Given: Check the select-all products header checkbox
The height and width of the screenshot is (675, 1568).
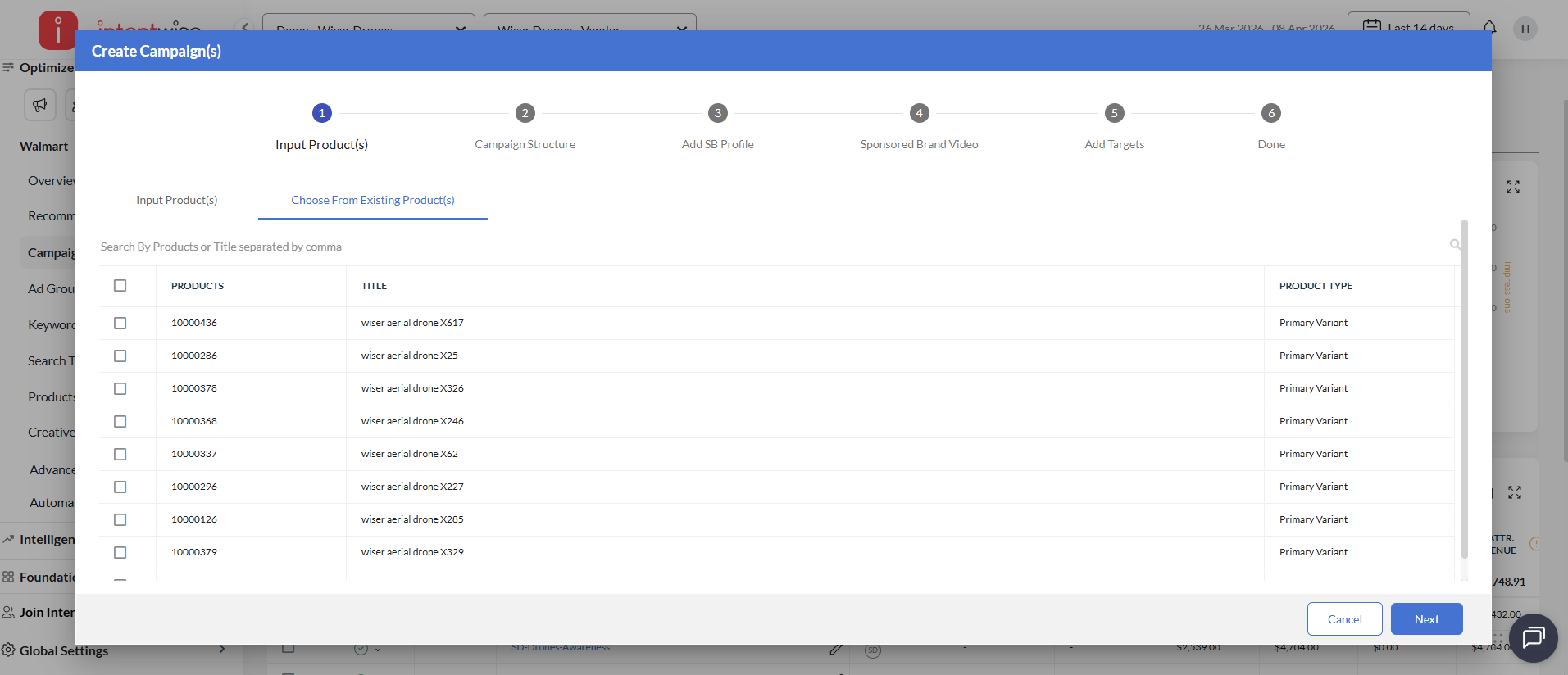Looking at the screenshot, I should 120,286.
